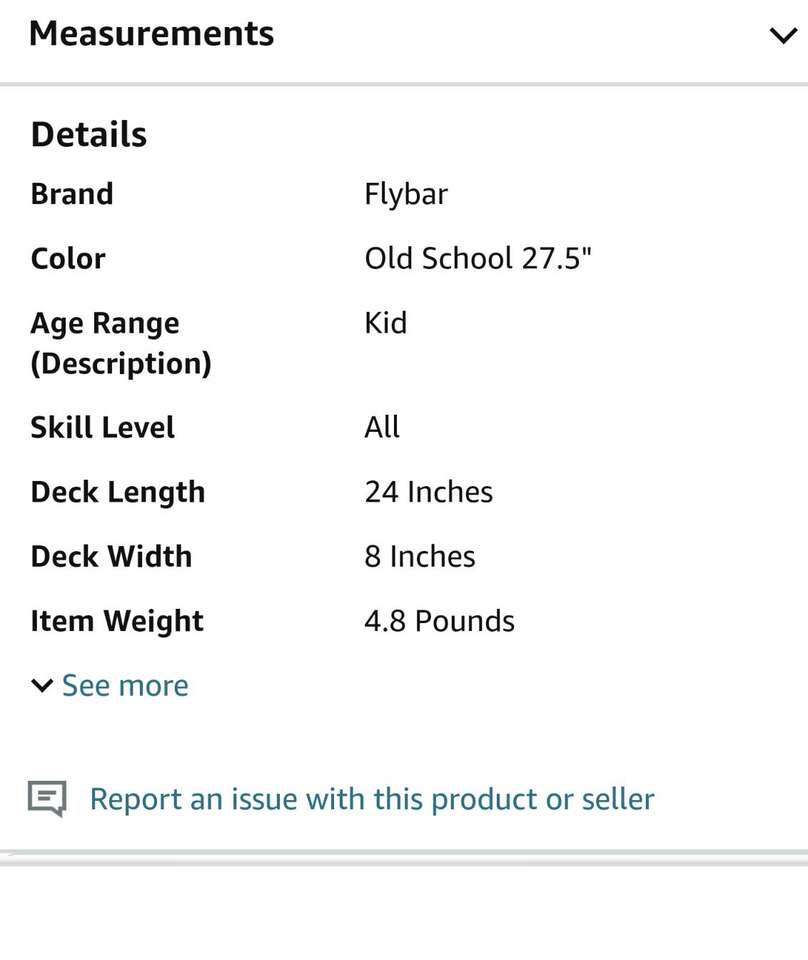
Task: Click the Deck Length label
Action: pos(118,492)
